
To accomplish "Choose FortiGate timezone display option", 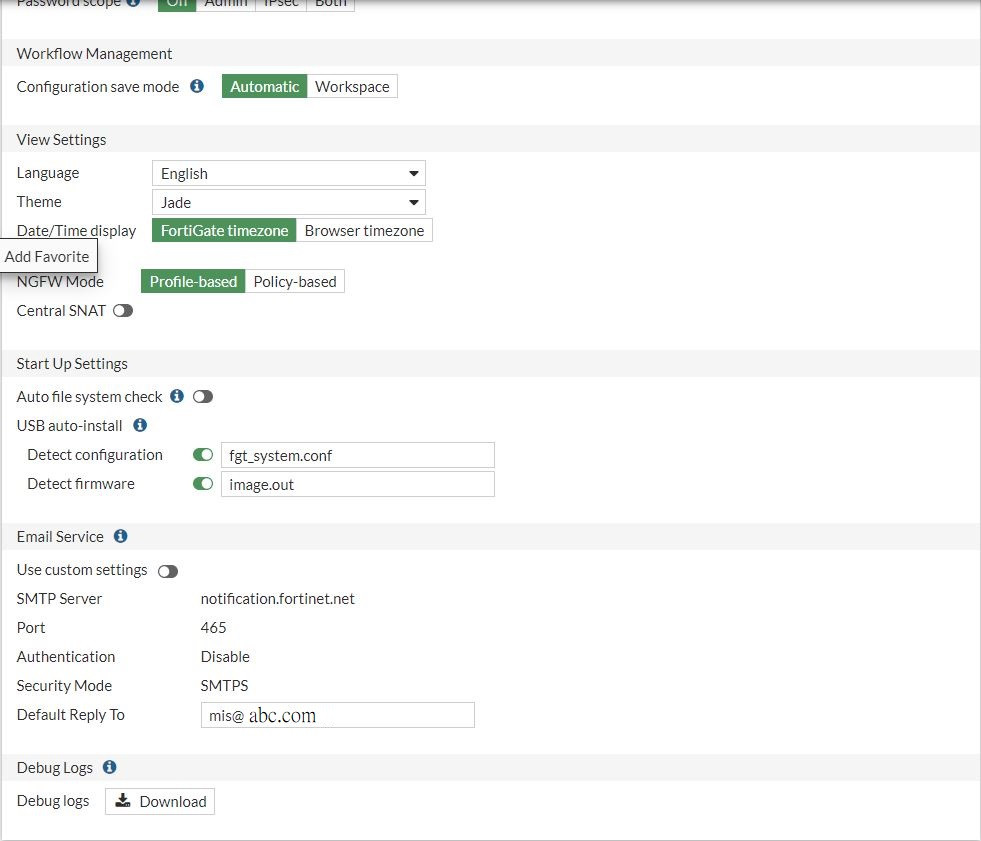I will [224, 230].
